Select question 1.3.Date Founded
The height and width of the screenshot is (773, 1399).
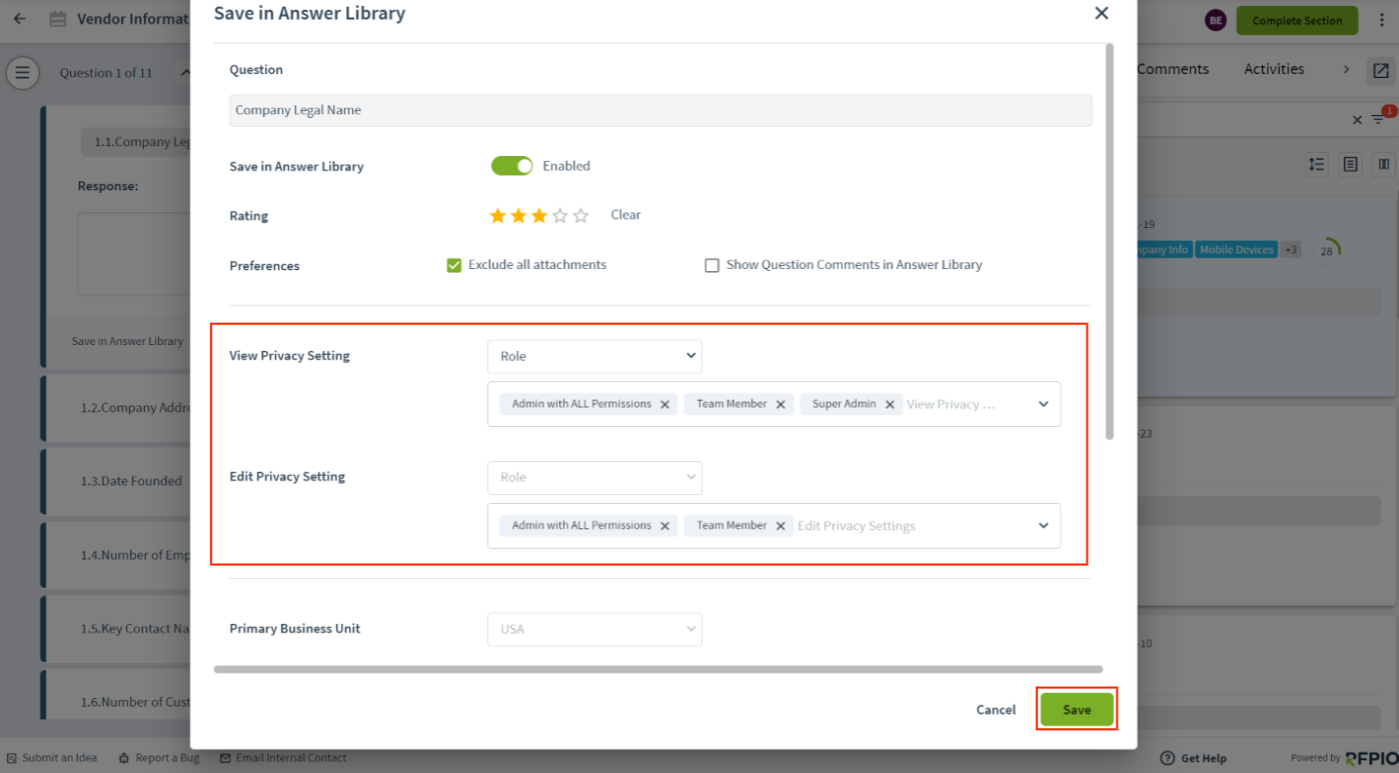point(131,481)
